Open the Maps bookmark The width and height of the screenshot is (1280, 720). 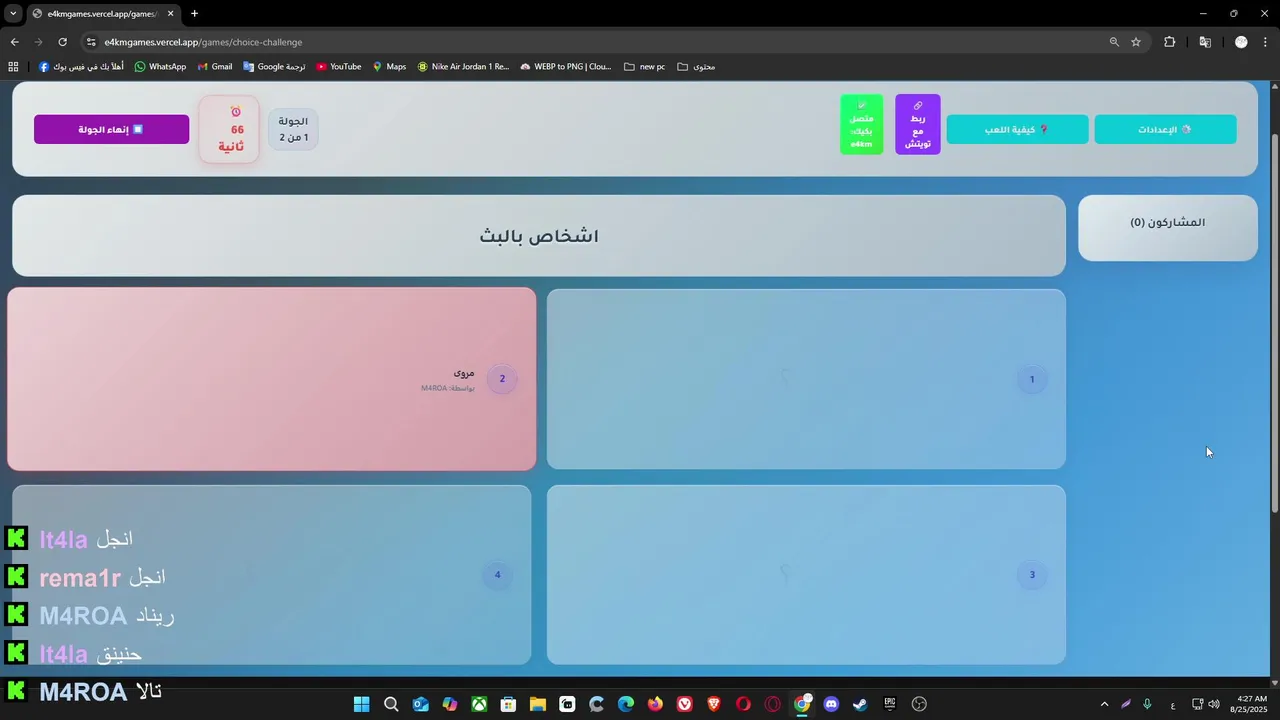(389, 67)
